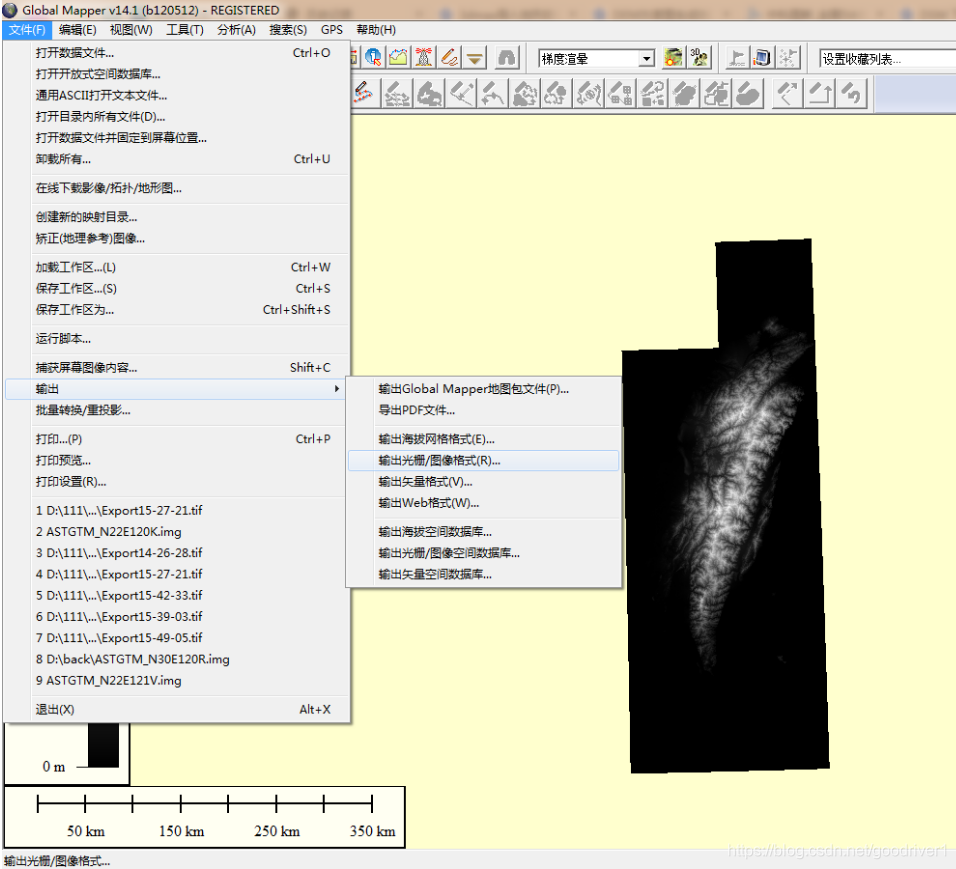The height and width of the screenshot is (869, 956).
Task: Choose 打印设置(R)... menu entry
Action: coord(177,482)
